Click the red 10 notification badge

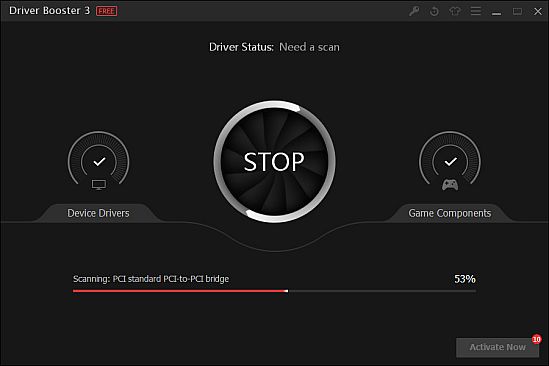[x=536, y=339]
